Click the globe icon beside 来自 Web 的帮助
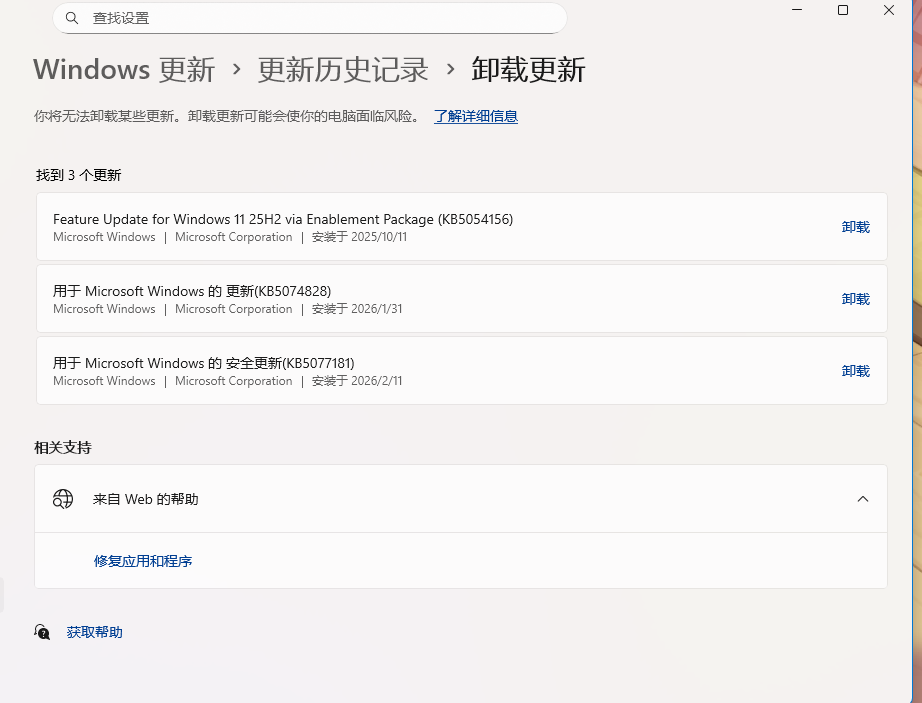The width and height of the screenshot is (922, 703). (63, 498)
